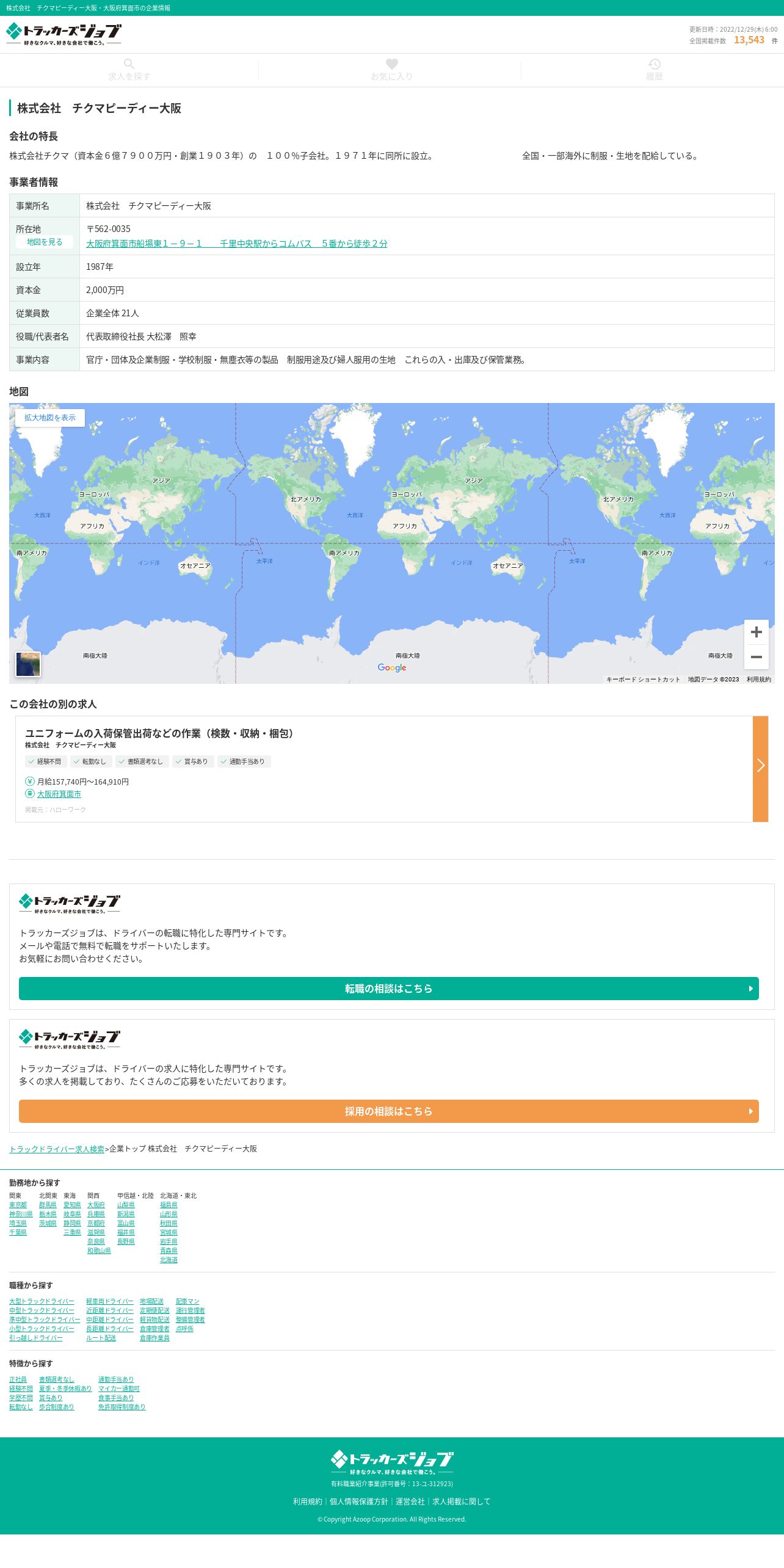This screenshot has width=784, height=1568.
Task: Open footer 個人情報保護方針 link
Action: 359,1501
